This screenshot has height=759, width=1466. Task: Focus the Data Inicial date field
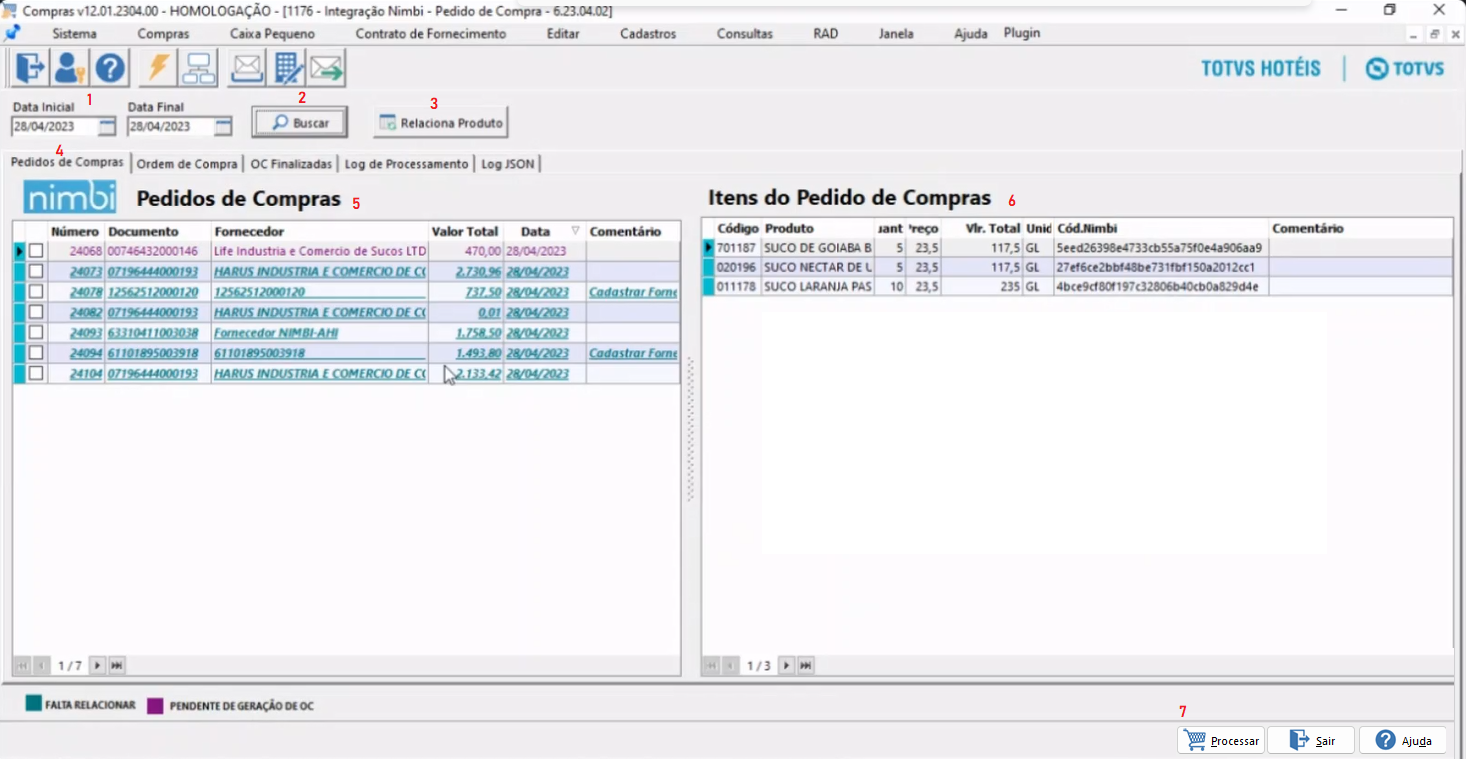55,127
